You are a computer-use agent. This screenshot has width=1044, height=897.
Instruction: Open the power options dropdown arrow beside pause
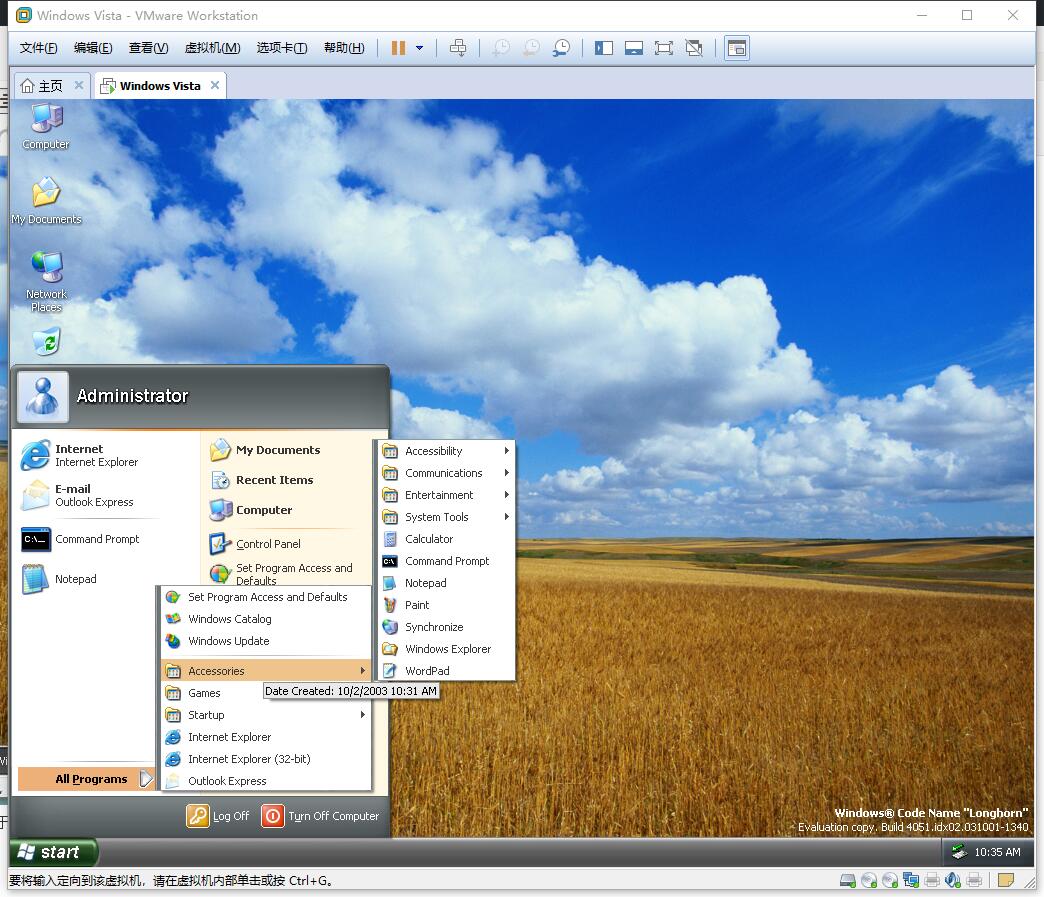pyautogui.click(x=419, y=48)
